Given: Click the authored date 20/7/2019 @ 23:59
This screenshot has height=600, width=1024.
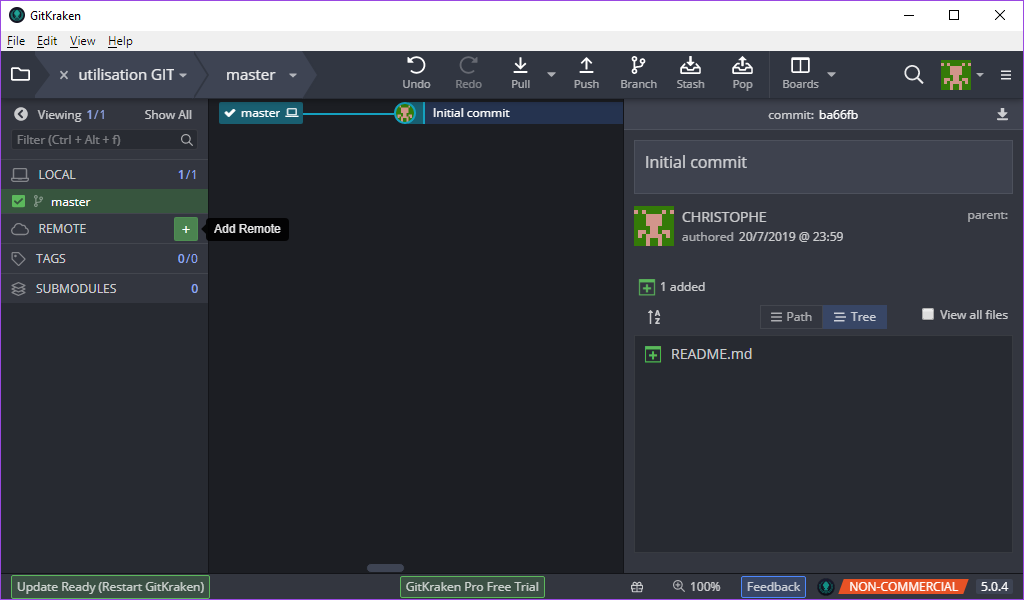Looking at the screenshot, I should coord(791,236).
